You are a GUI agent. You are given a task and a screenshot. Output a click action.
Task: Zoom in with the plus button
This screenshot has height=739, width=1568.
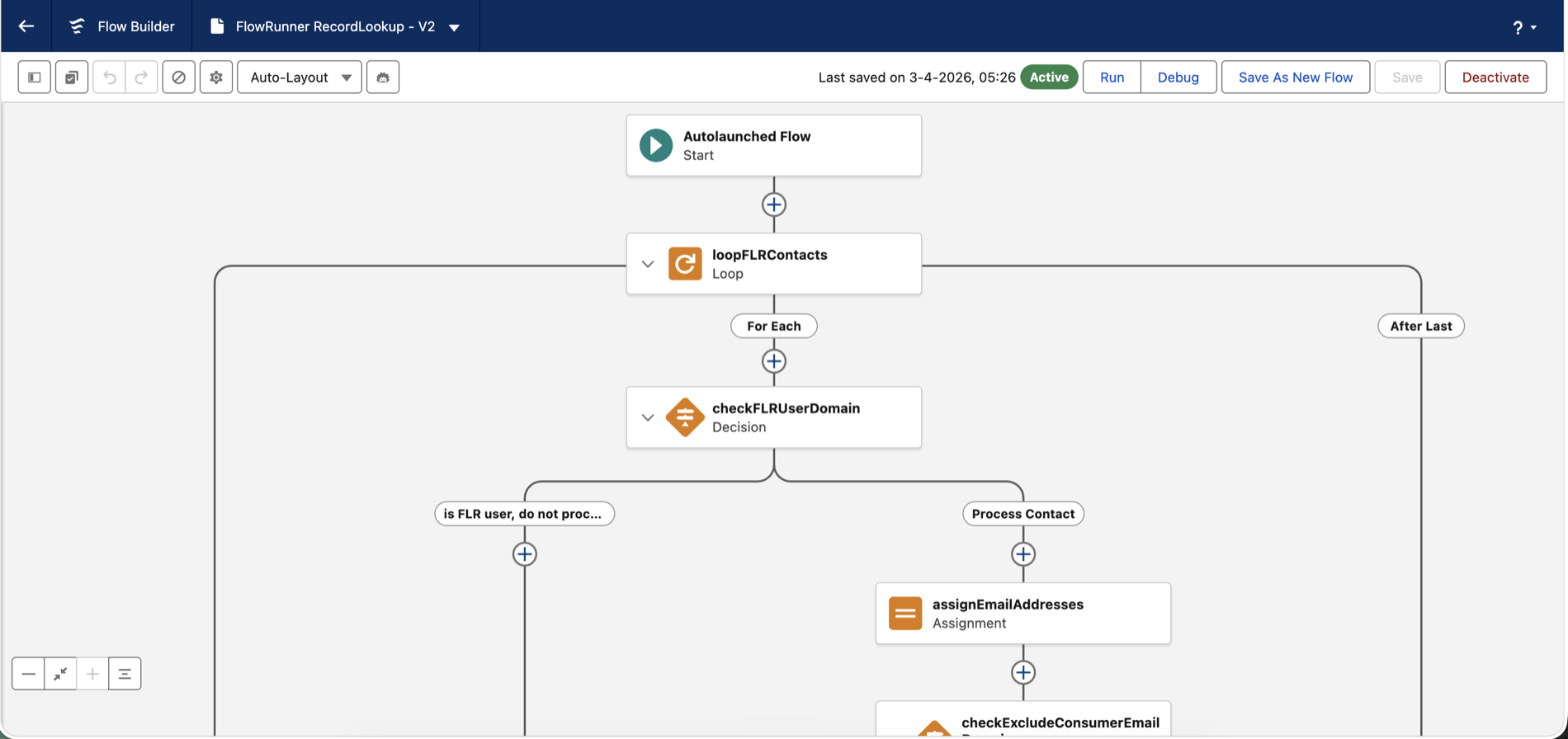[92, 674]
